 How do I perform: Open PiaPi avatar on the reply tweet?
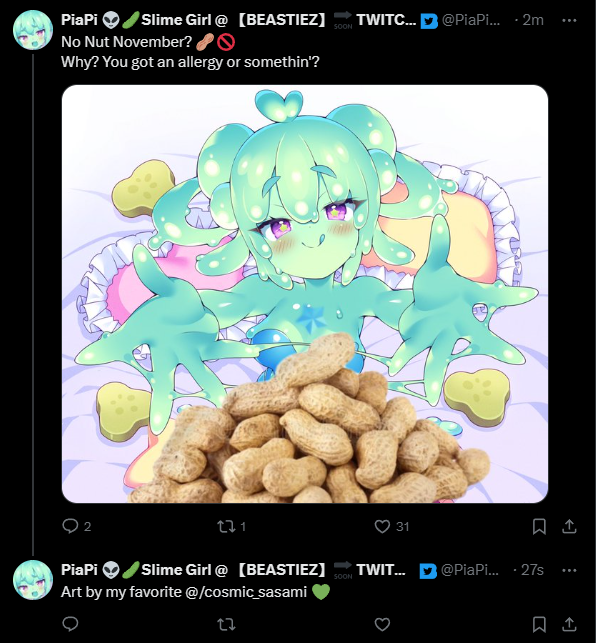coord(33,580)
